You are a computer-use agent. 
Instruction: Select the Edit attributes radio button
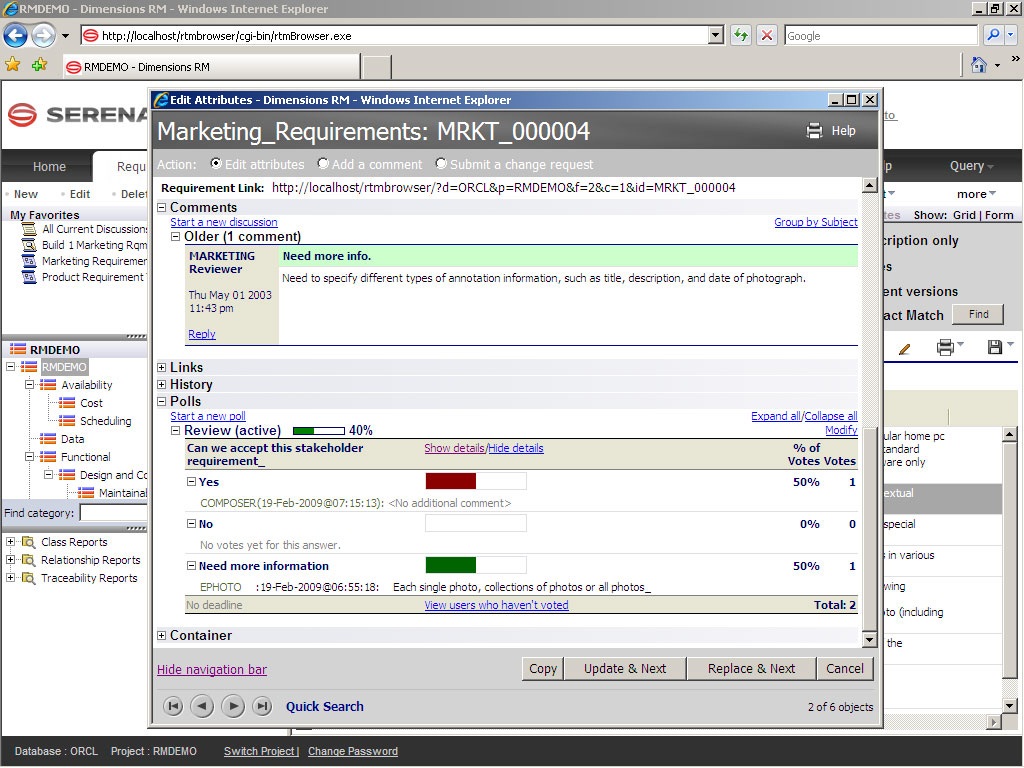click(x=216, y=163)
